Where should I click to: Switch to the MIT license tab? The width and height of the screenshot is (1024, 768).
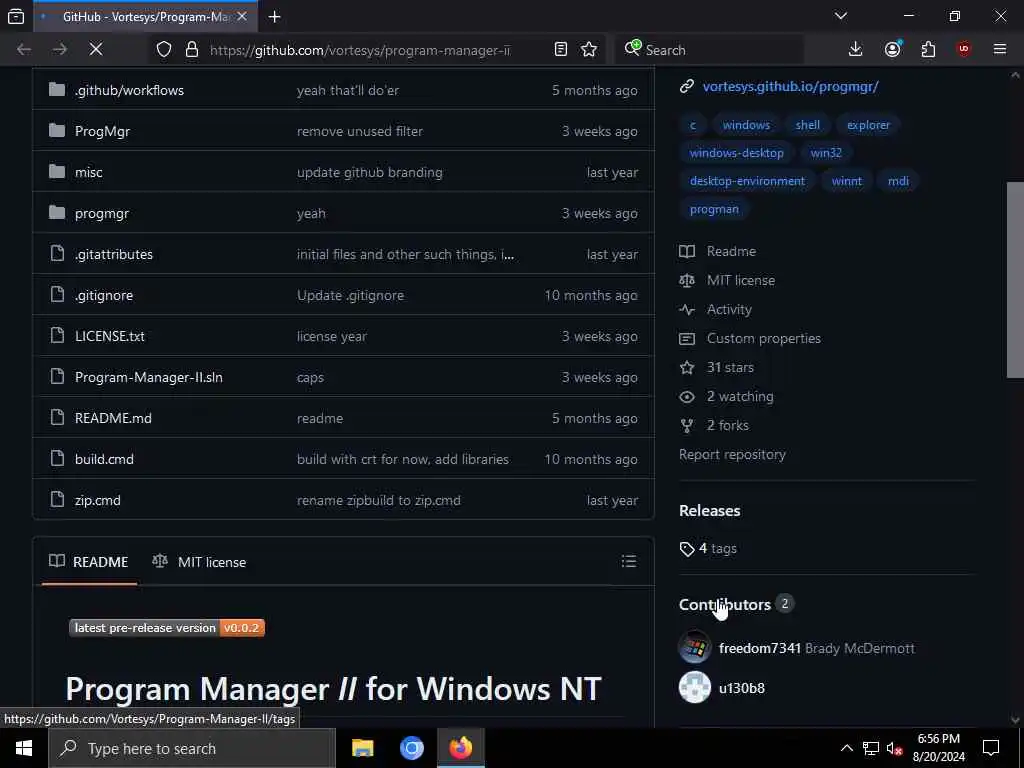[x=199, y=562]
